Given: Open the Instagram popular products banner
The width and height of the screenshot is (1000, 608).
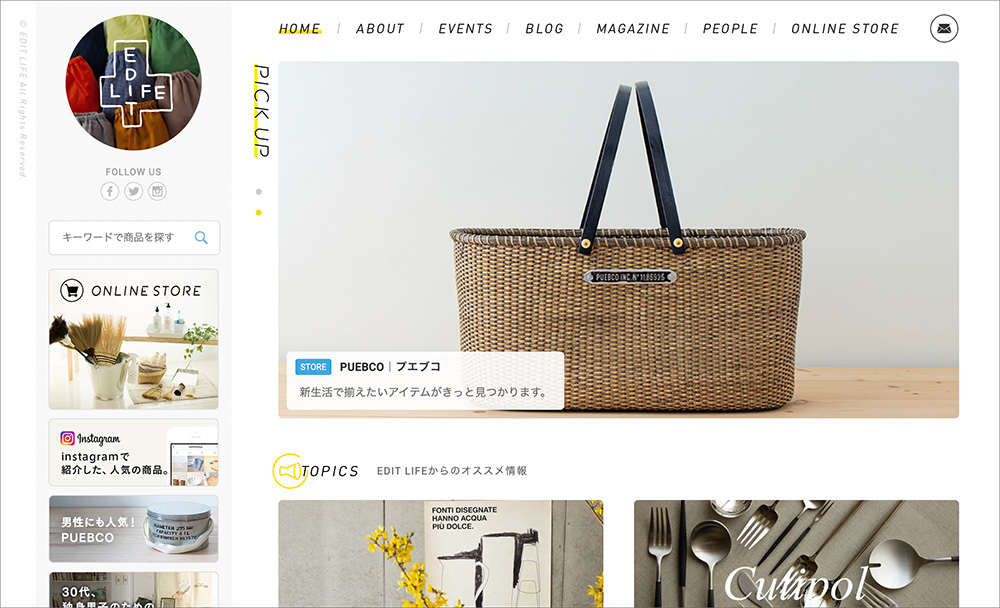Looking at the screenshot, I should 134,452.
